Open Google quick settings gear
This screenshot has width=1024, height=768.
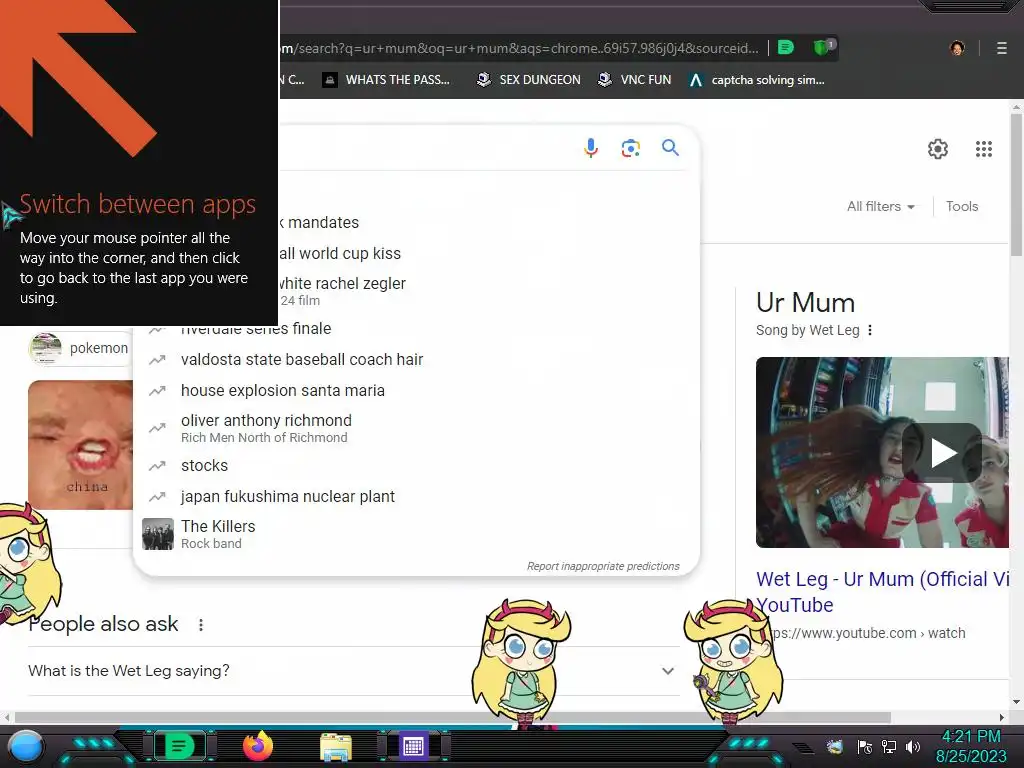pyautogui.click(x=938, y=149)
